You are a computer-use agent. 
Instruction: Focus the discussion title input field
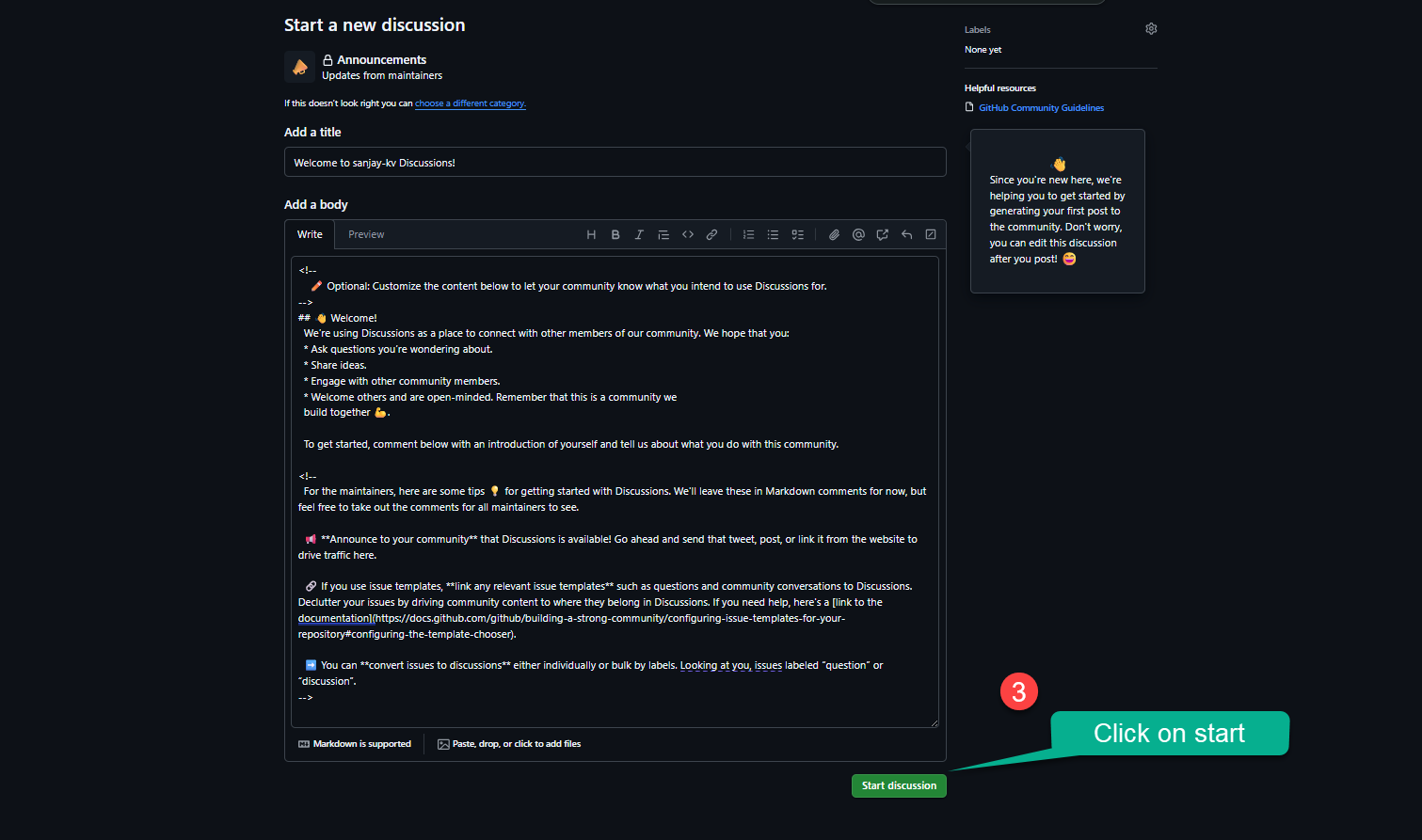pyautogui.click(x=615, y=162)
